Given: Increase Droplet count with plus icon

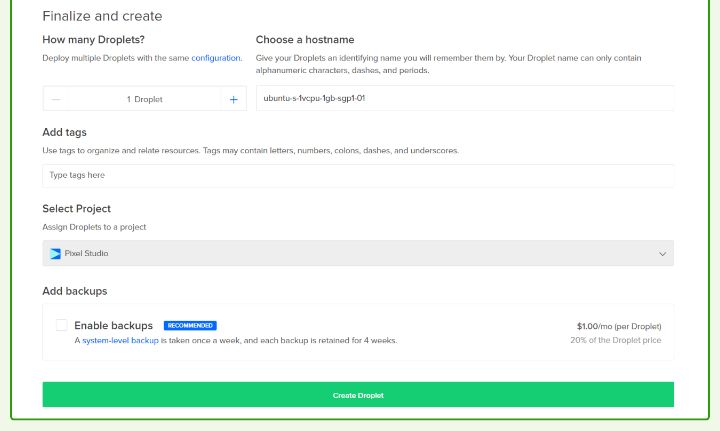Looking at the screenshot, I should 234,99.
